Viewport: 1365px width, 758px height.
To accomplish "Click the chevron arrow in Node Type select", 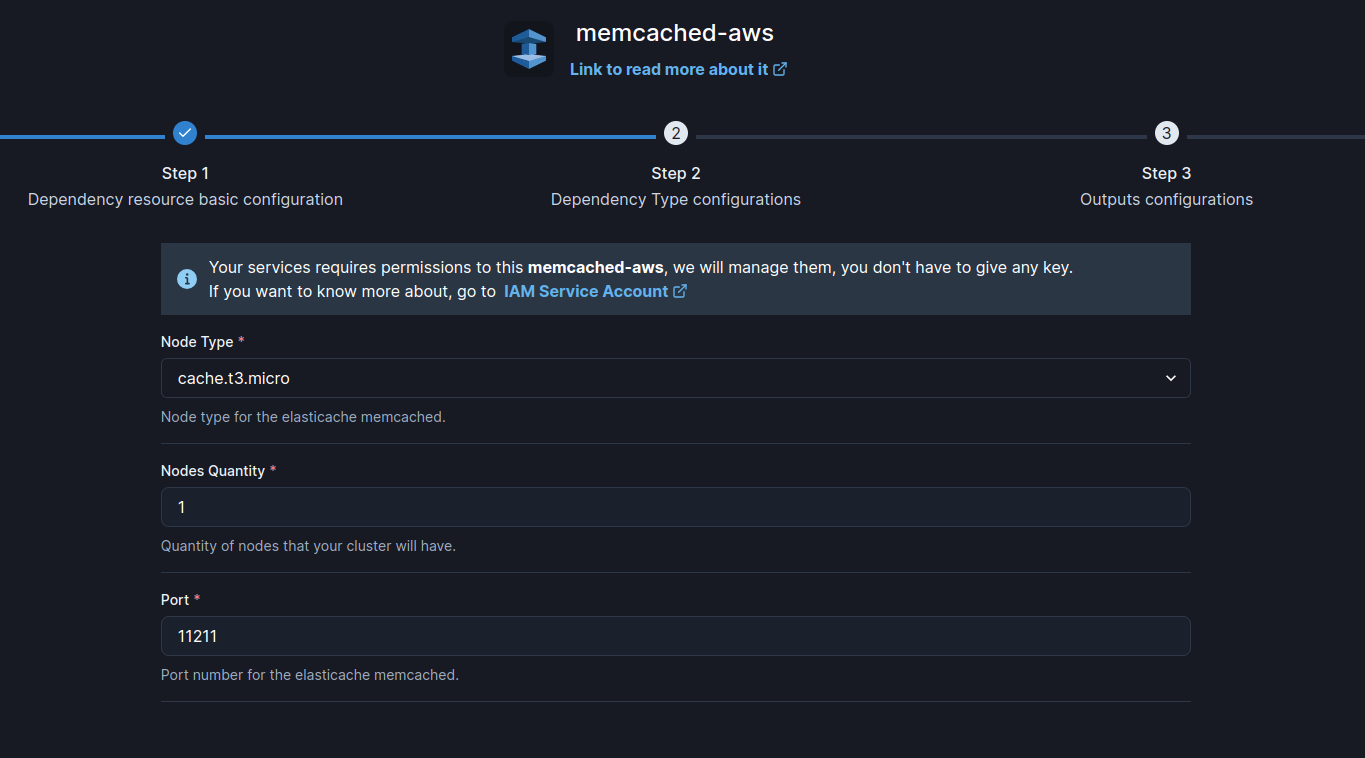I will tap(1171, 378).
